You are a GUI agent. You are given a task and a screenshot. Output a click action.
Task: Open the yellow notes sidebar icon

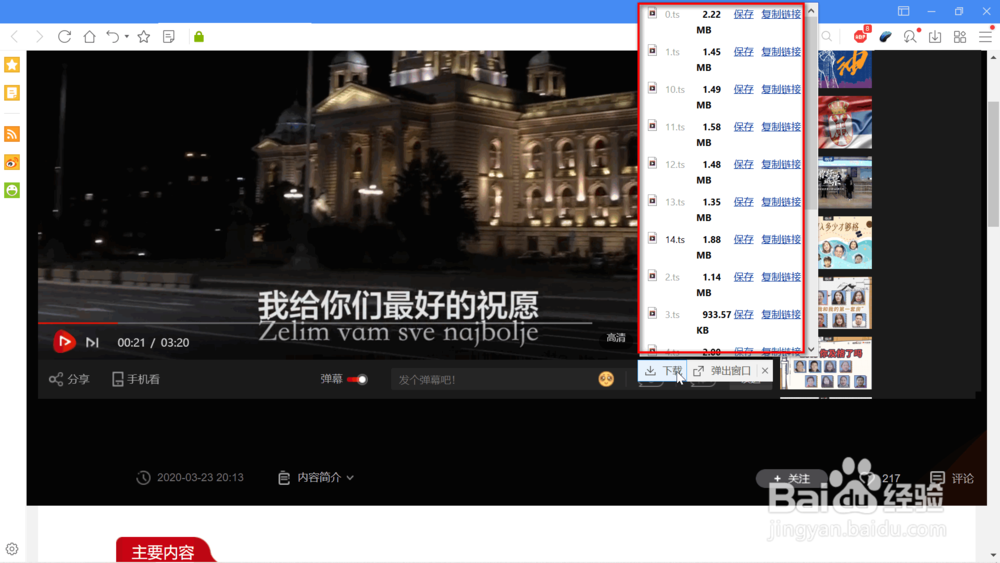point(12,93)
